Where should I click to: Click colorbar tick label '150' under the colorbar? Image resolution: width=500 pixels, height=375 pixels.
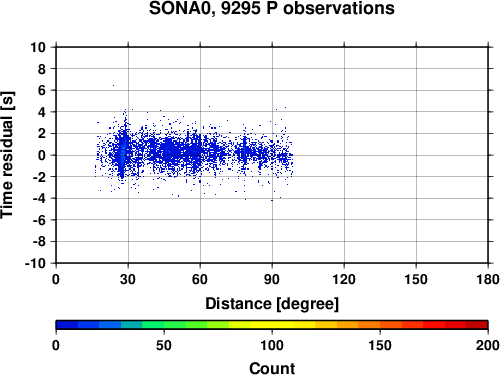tap(380, 345)
